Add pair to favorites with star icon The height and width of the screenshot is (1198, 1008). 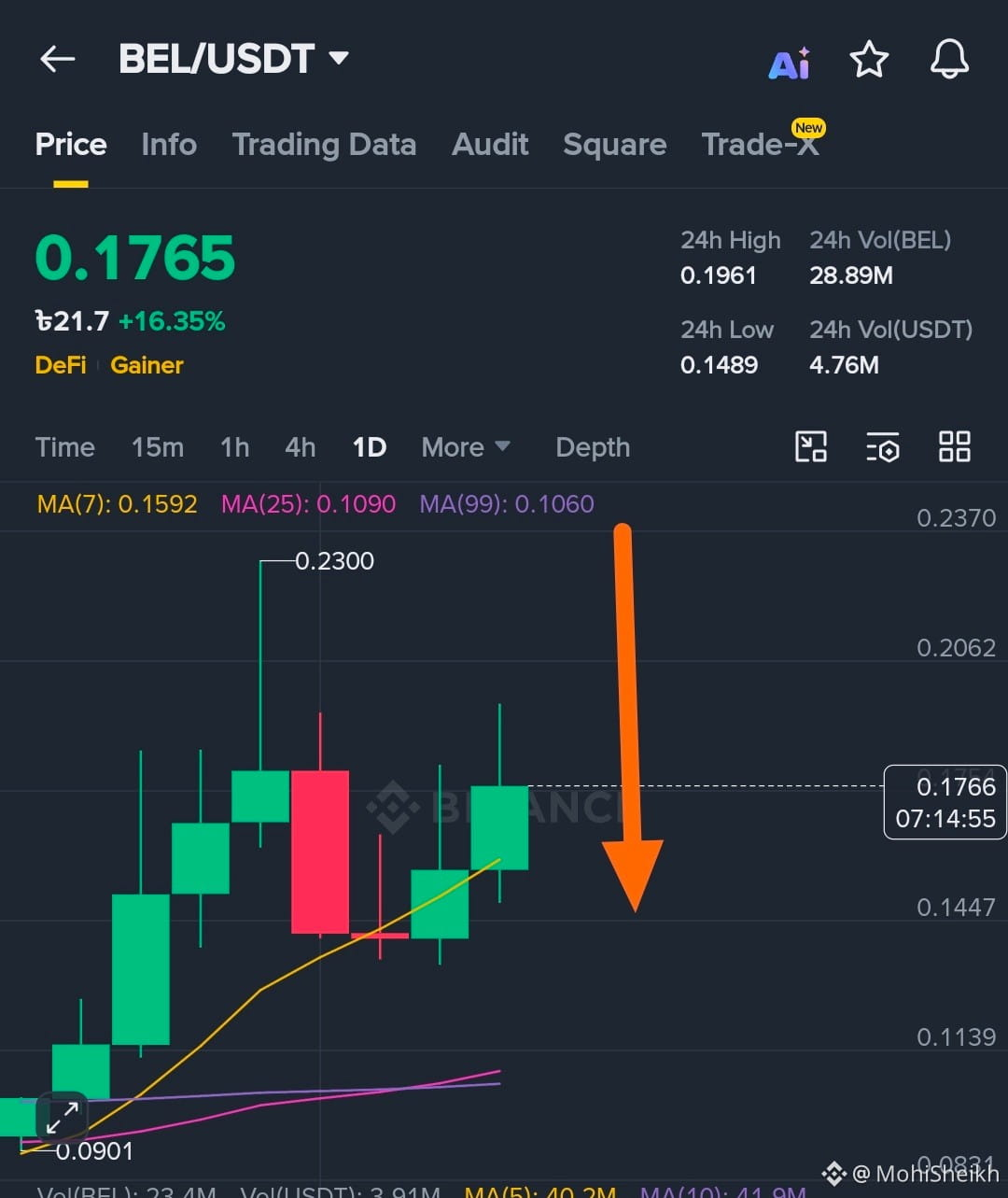(x=869, y=60)
